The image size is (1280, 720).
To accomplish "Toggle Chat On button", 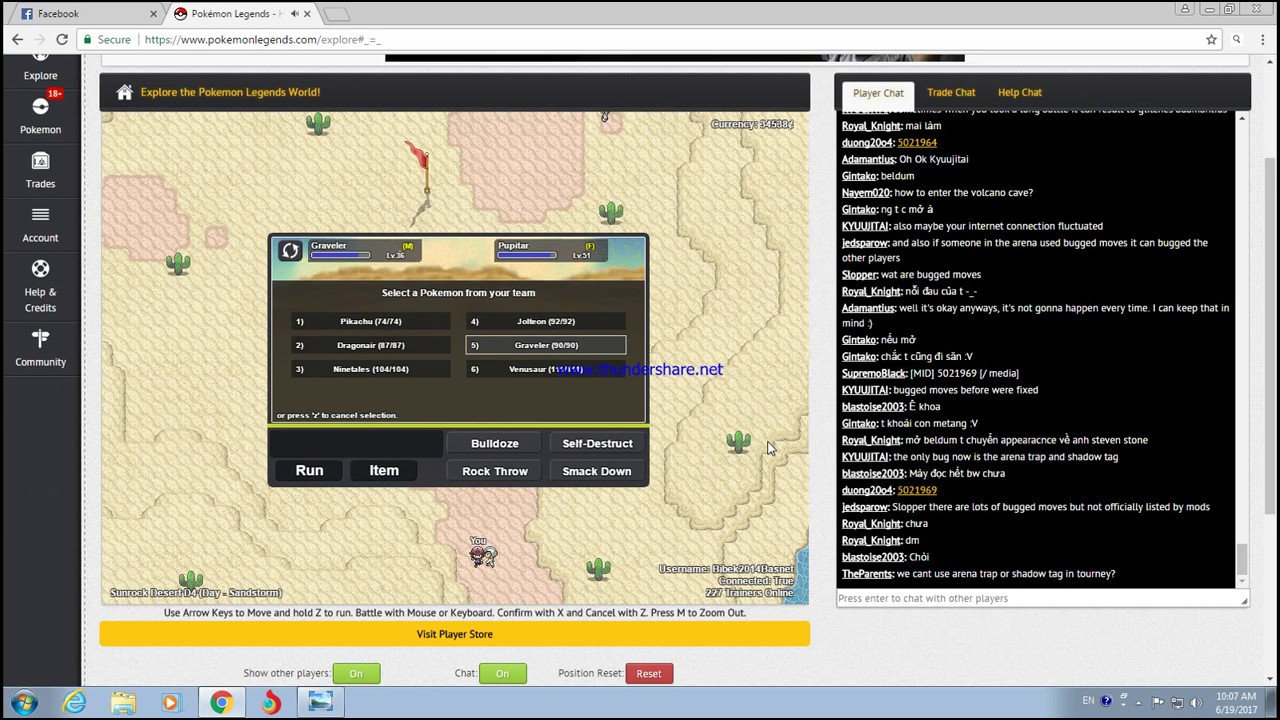I will [502, 674].
